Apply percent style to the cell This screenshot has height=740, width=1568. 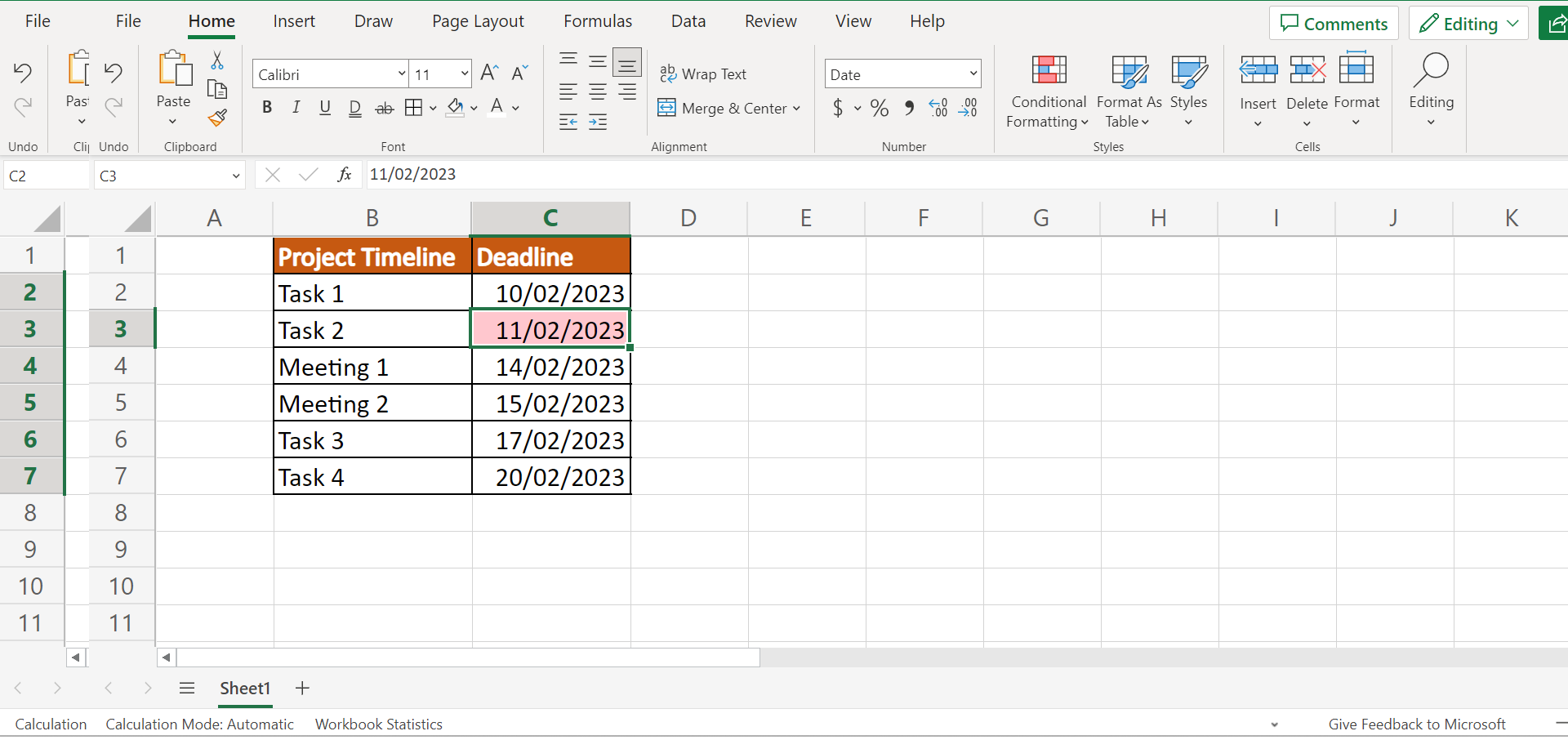[880, 108]
